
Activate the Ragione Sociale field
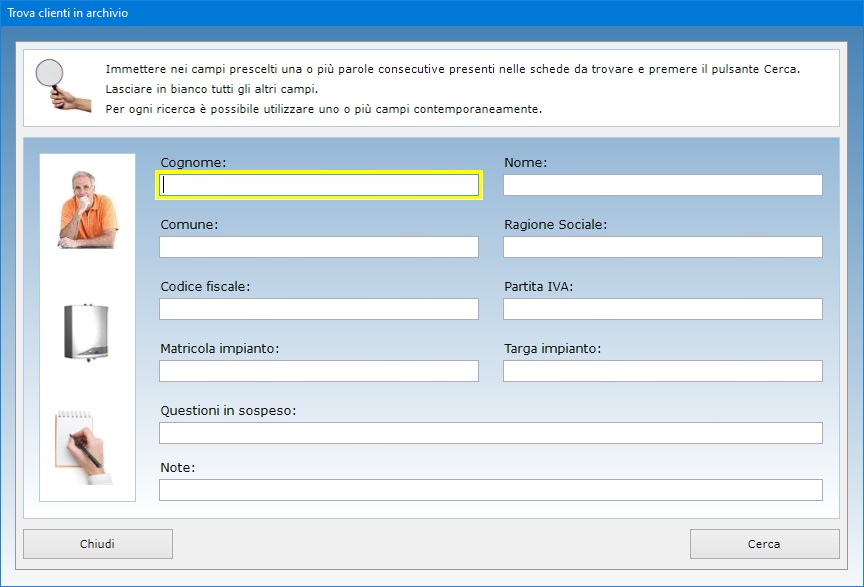point(663,247)
